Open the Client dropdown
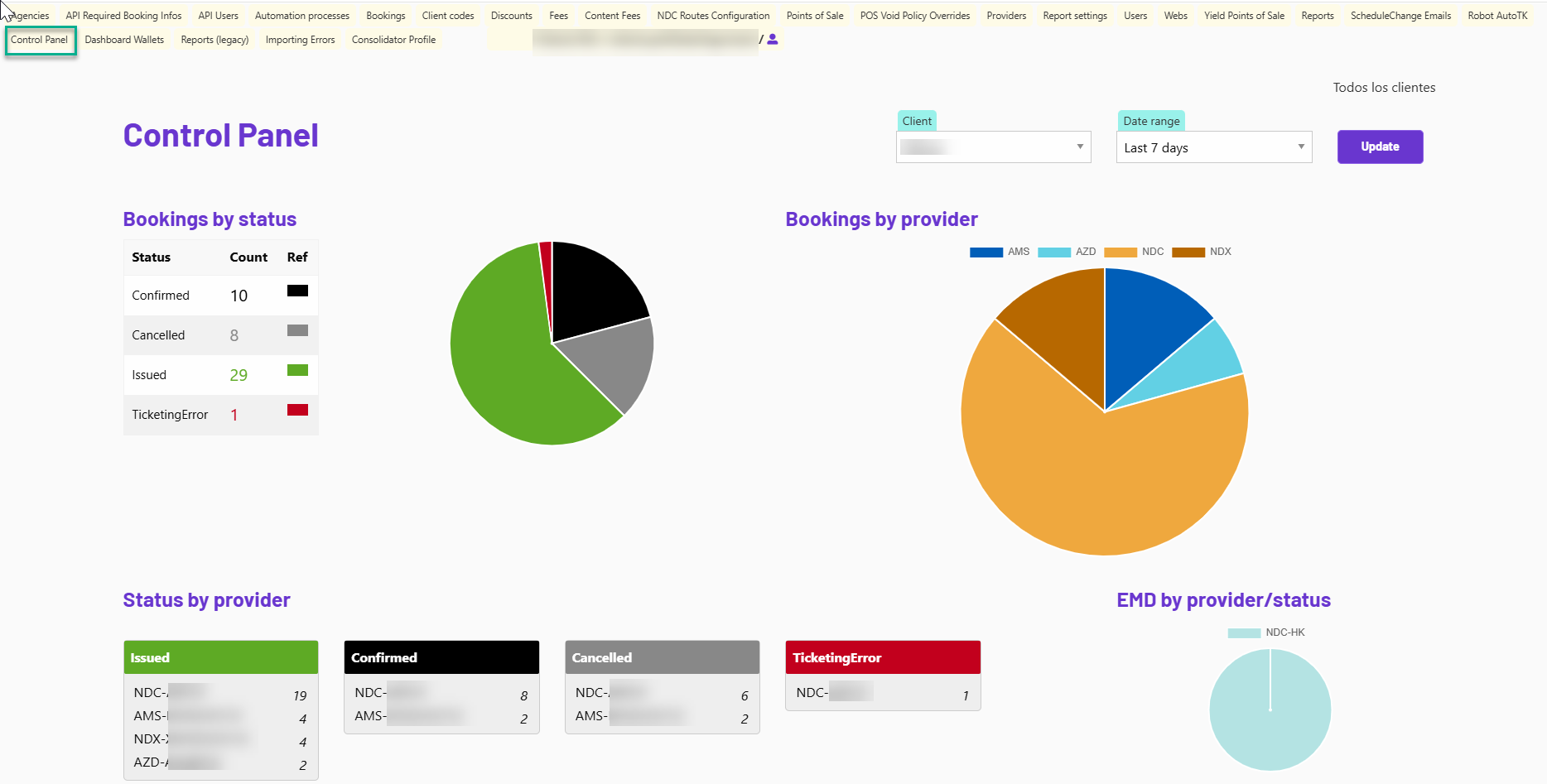1547x784 pixels. [993, 147]
